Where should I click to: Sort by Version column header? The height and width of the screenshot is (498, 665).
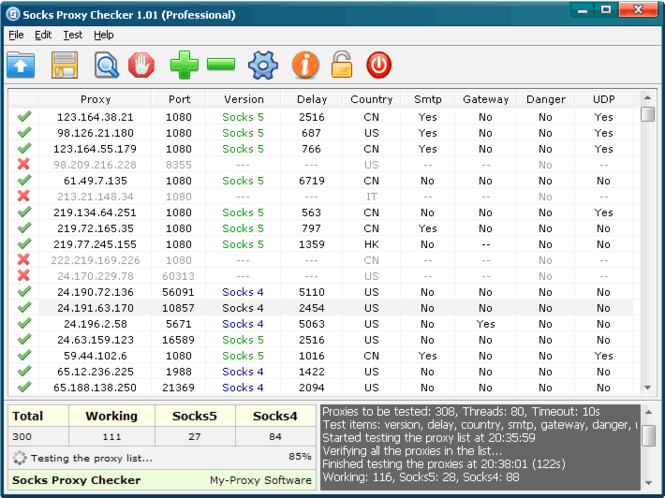pos(244,99)
